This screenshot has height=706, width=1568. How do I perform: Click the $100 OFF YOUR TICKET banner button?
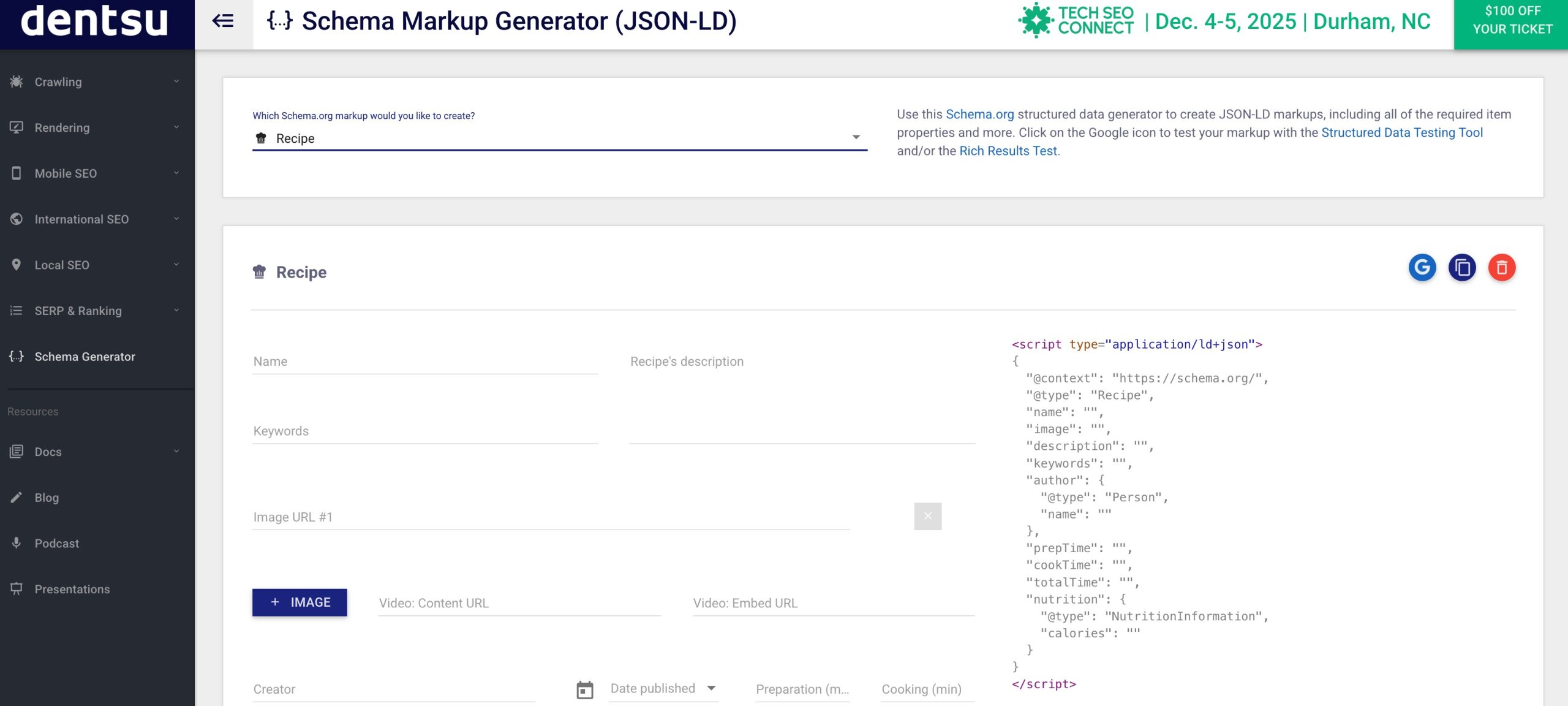pos(1510,21)
